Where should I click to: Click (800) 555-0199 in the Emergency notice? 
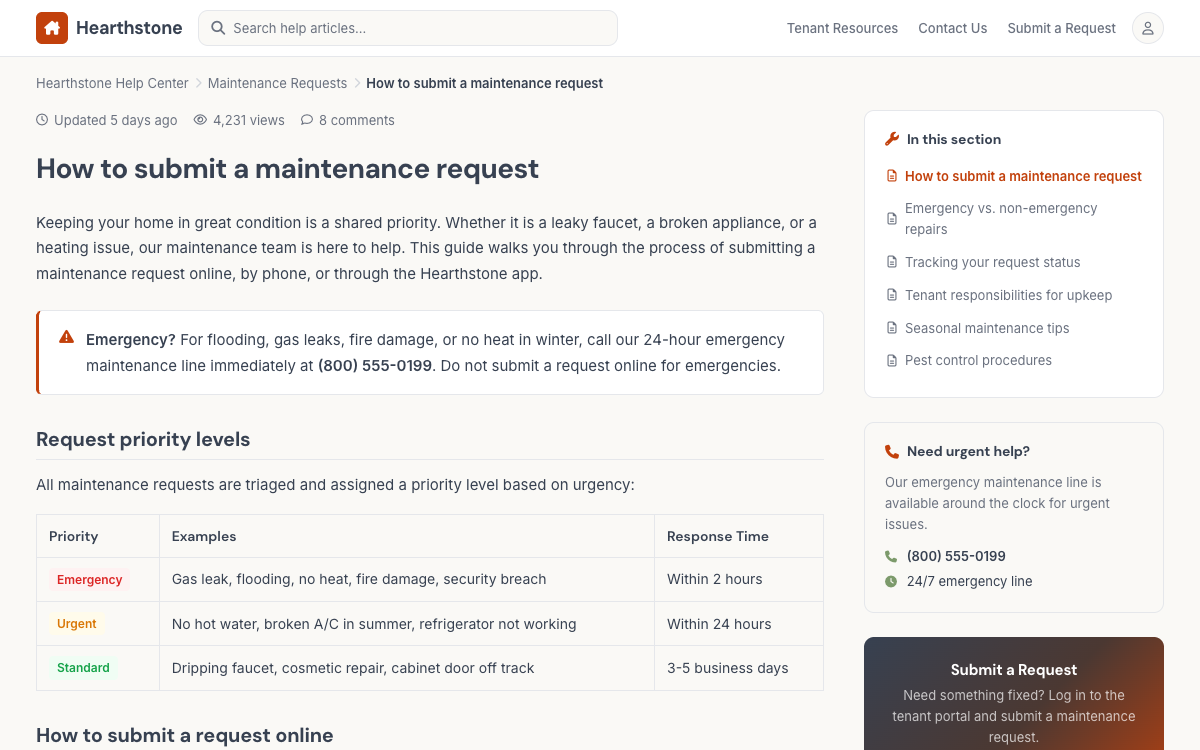tap(375, 366)
